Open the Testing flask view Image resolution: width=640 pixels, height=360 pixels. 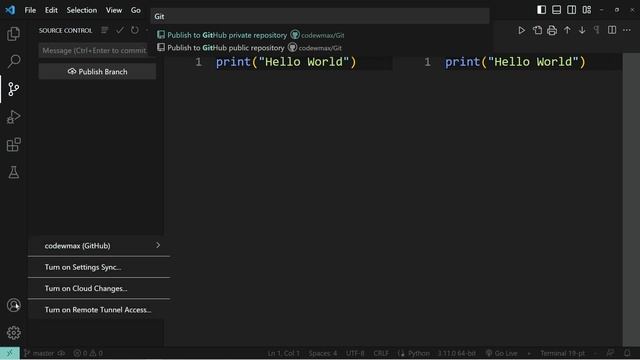[x=13, y=172]
